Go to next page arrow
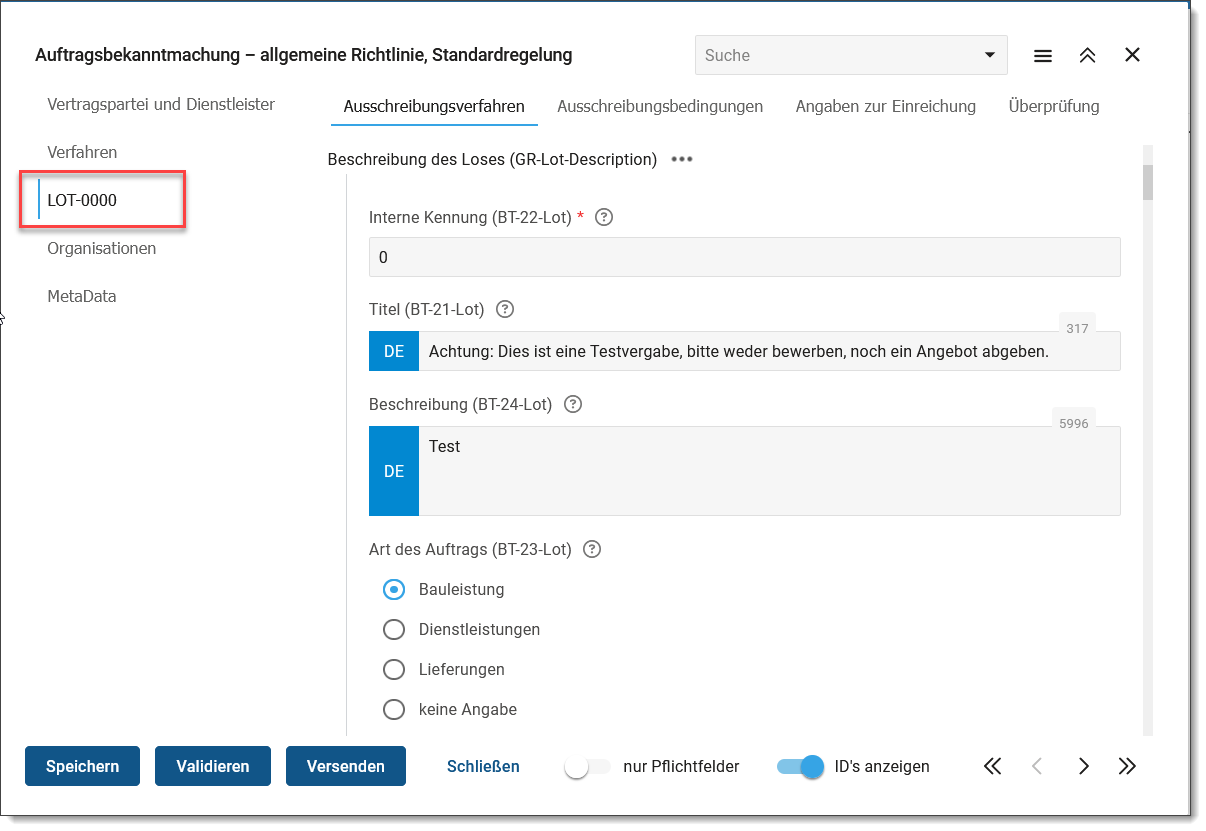The width and height of the screenshot is (1206, 831). point(1083,766)
